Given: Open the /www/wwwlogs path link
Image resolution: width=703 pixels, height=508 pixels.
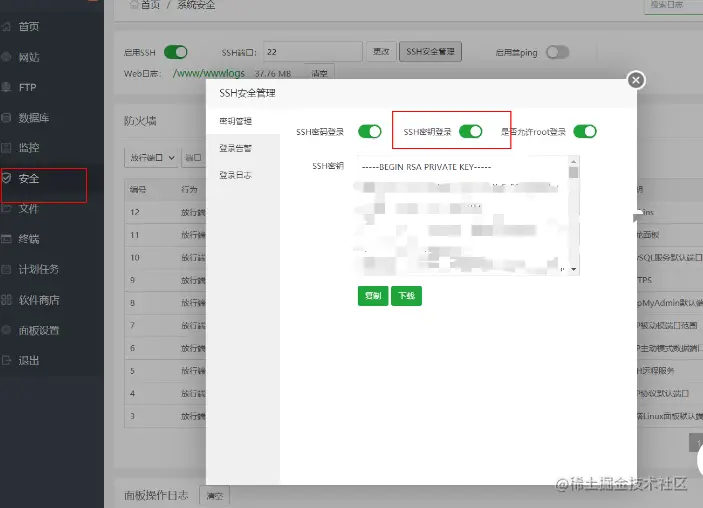Looking at the screenshot, I should tap(209, 73).
